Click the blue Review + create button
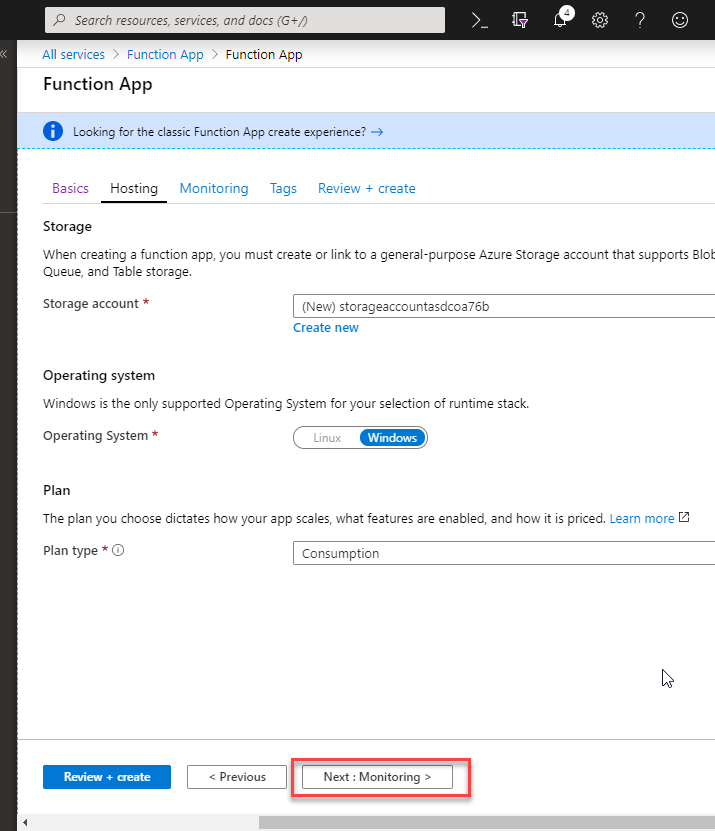This screenshot has width=715, height=831. click(107, 777)
